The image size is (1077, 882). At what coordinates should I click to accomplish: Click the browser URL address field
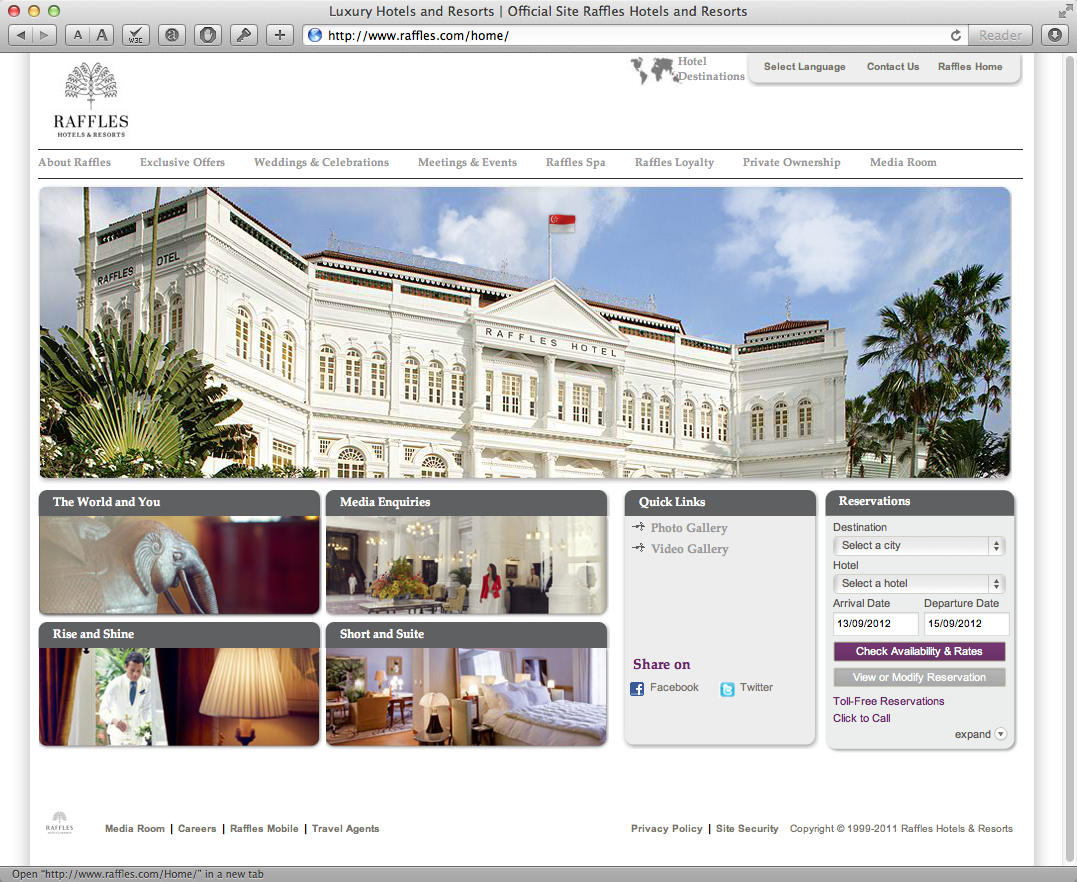[x=635, y=35]
